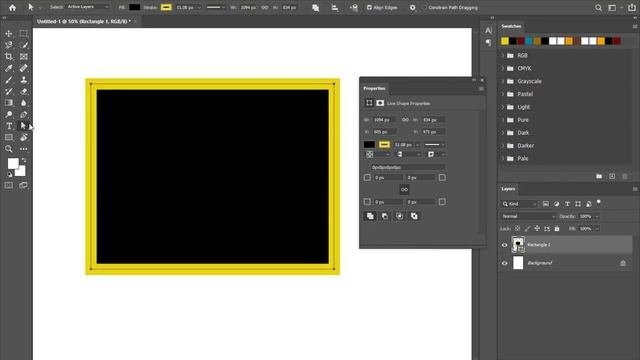Open the search icon at top right
Screen dimensions: 640x360
coord(598,7)
